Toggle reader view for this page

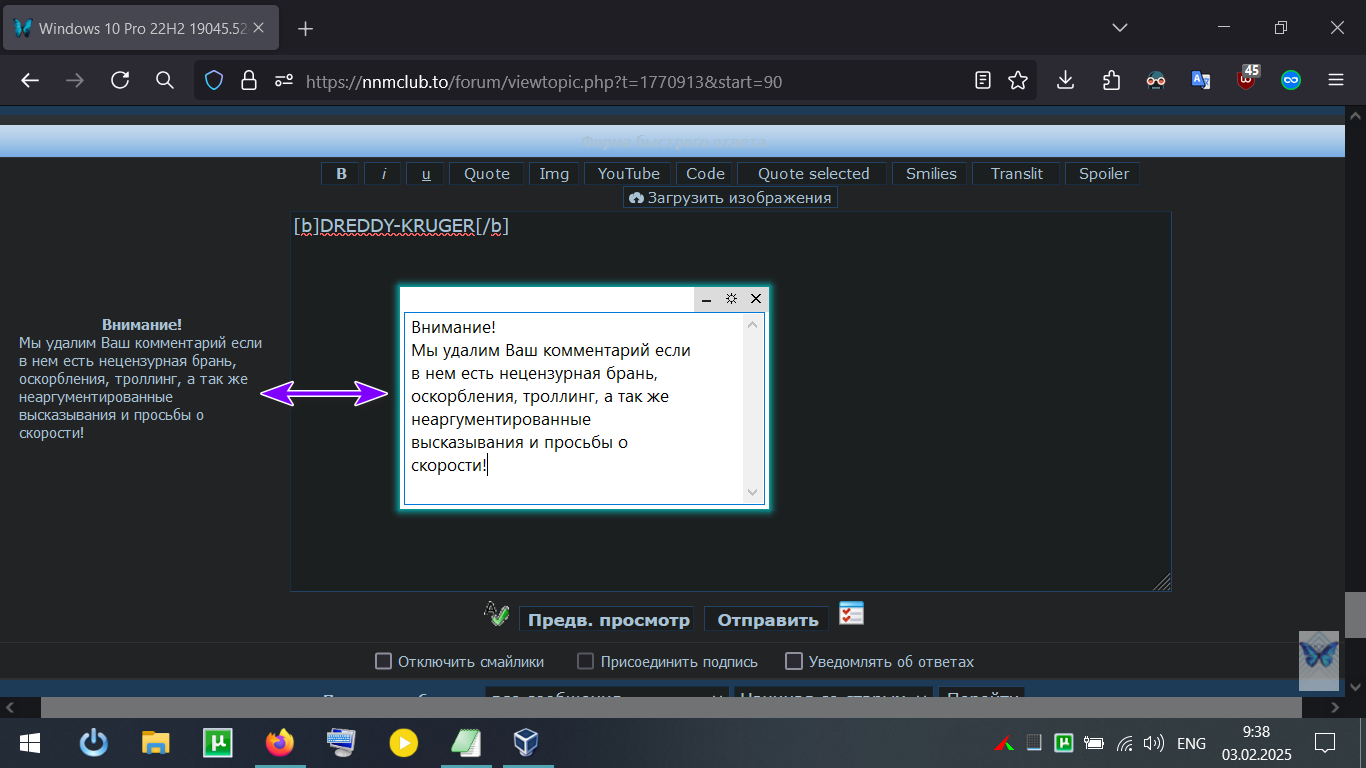[983, 81]
